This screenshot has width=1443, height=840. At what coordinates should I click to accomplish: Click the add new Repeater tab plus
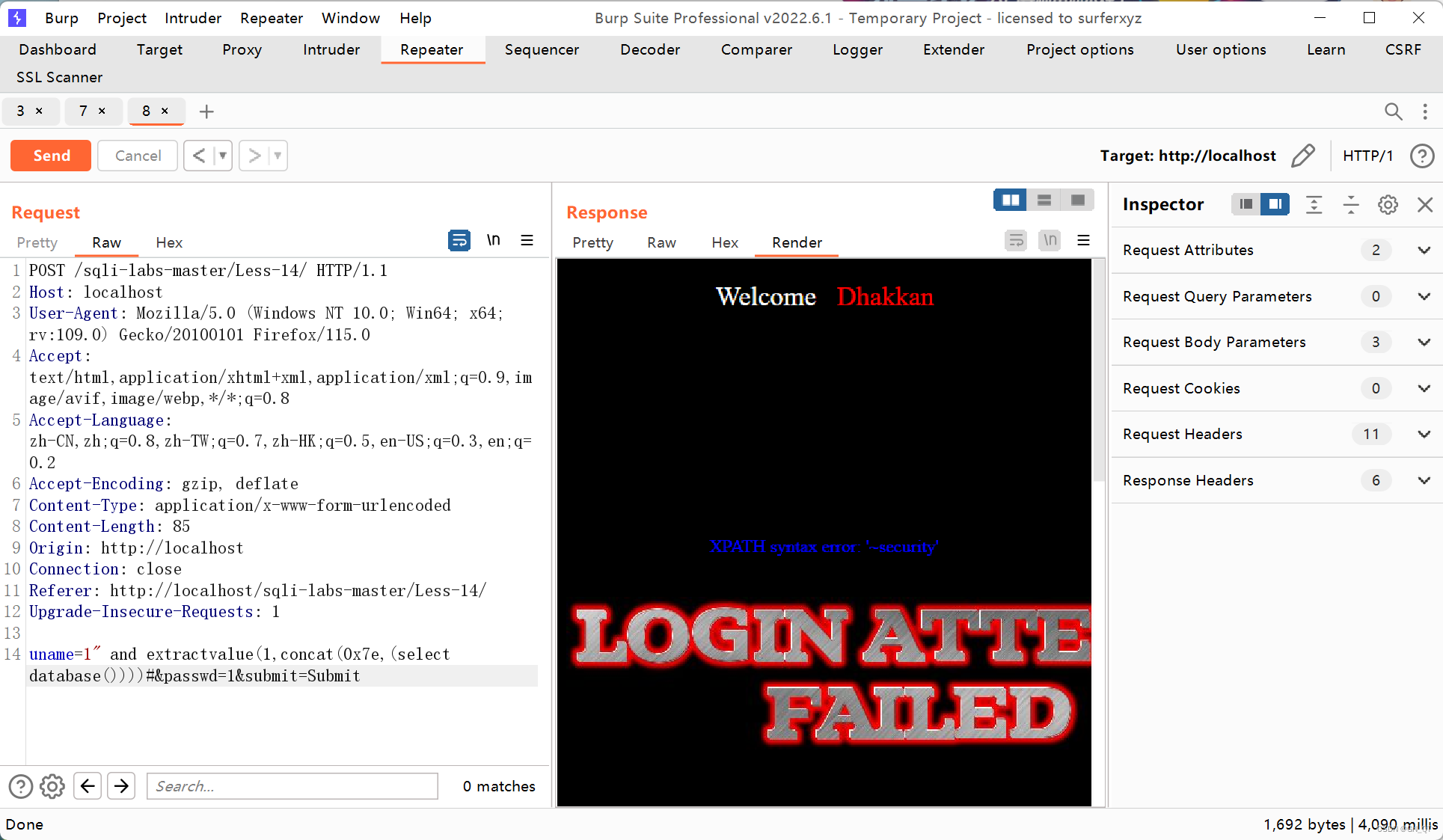pyautogui.click(x=206, y=111)
